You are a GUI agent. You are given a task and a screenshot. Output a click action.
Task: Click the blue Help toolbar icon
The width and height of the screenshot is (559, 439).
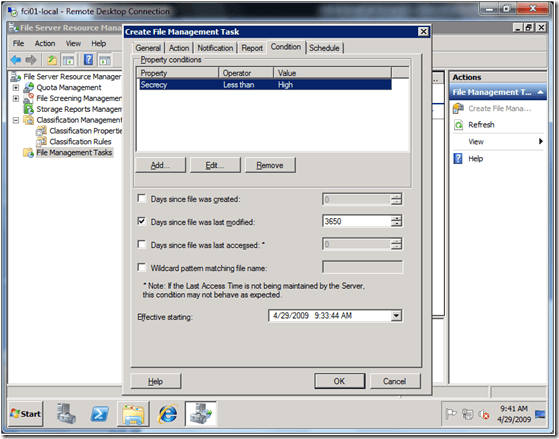(x=88, y=60)
